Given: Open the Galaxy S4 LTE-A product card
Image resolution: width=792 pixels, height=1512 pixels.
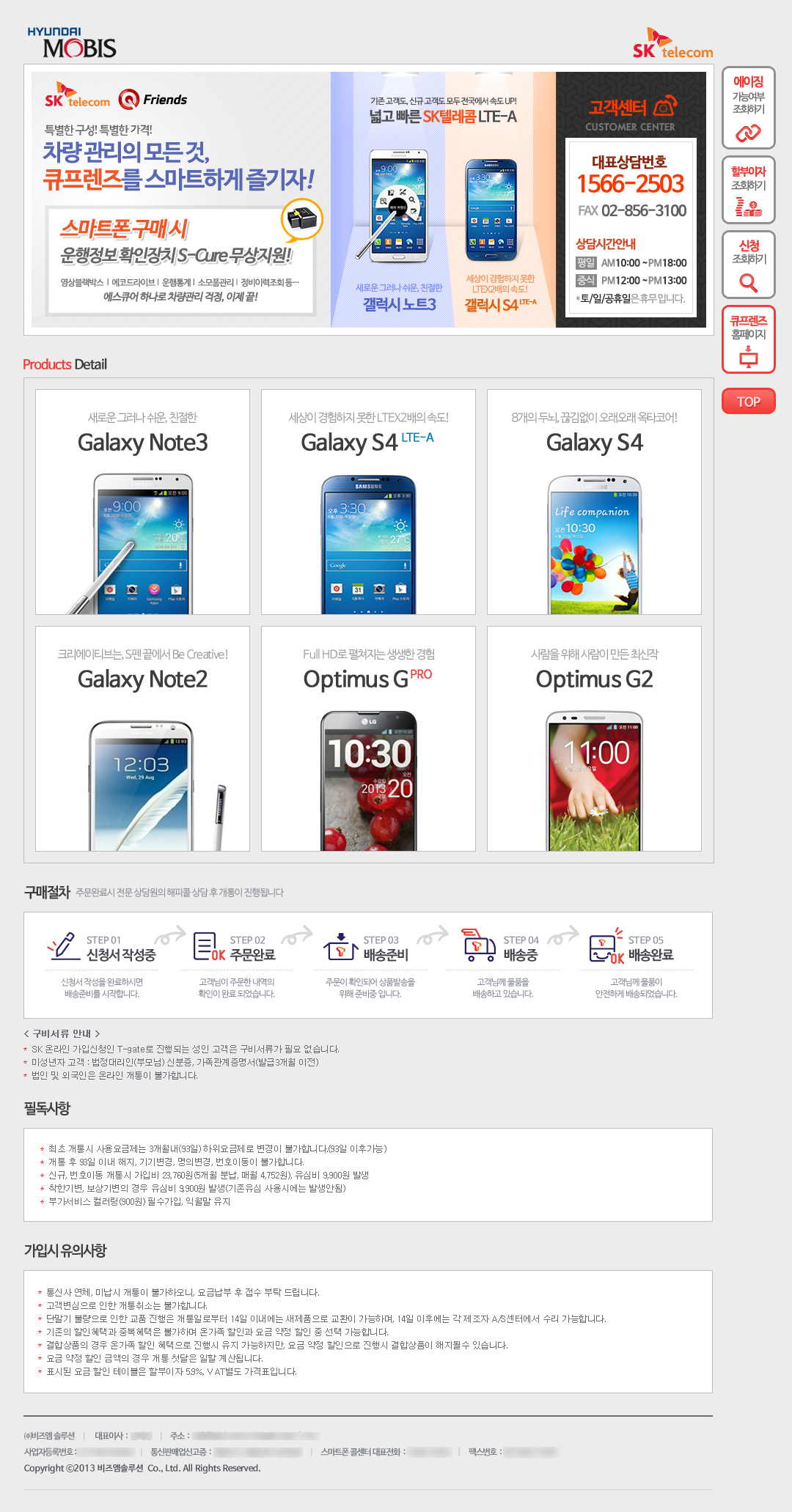Looking at the screenshot, I should (368, 502).
